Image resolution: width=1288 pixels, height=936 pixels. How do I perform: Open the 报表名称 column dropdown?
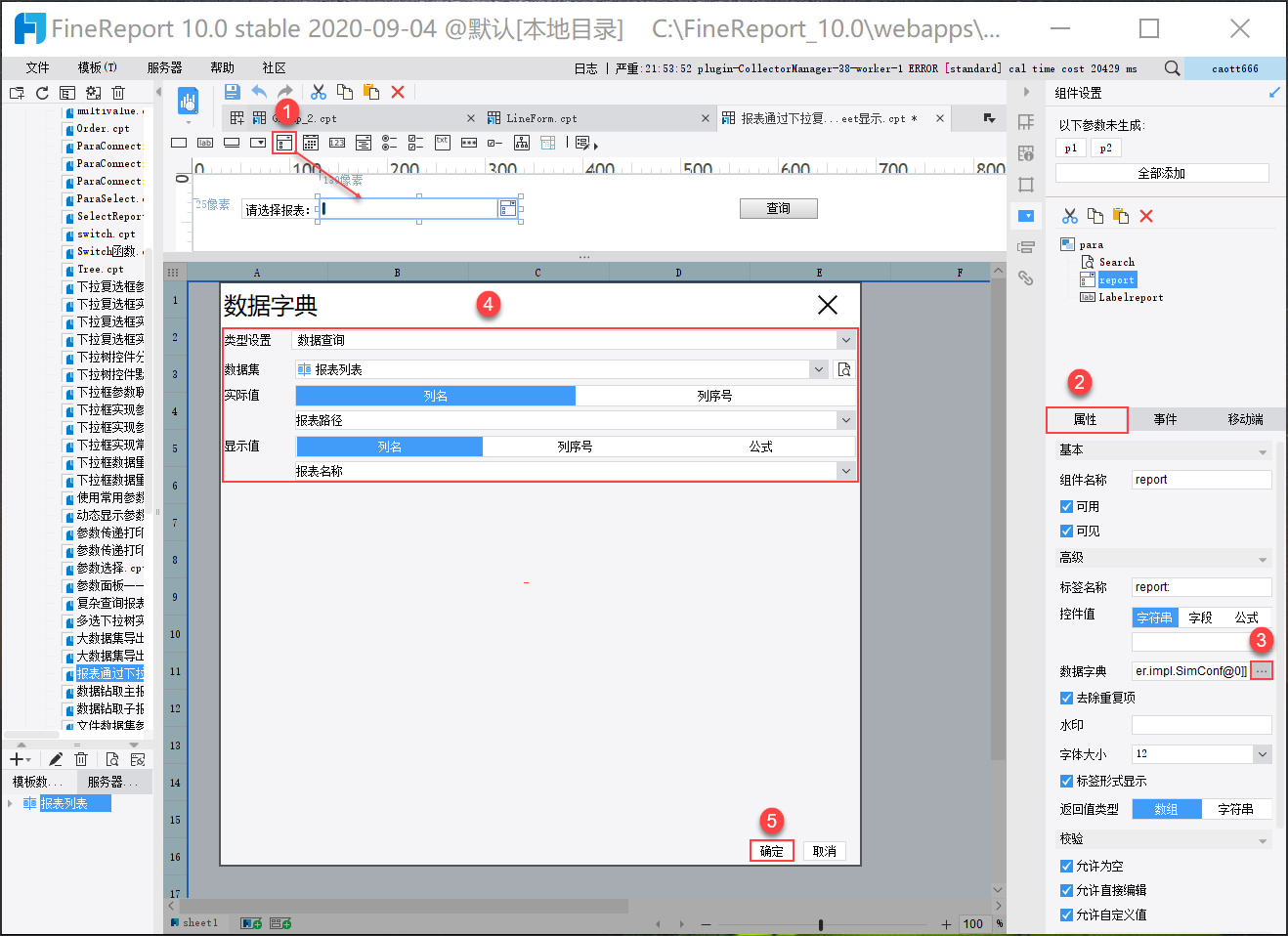click(x=845, y=471)
